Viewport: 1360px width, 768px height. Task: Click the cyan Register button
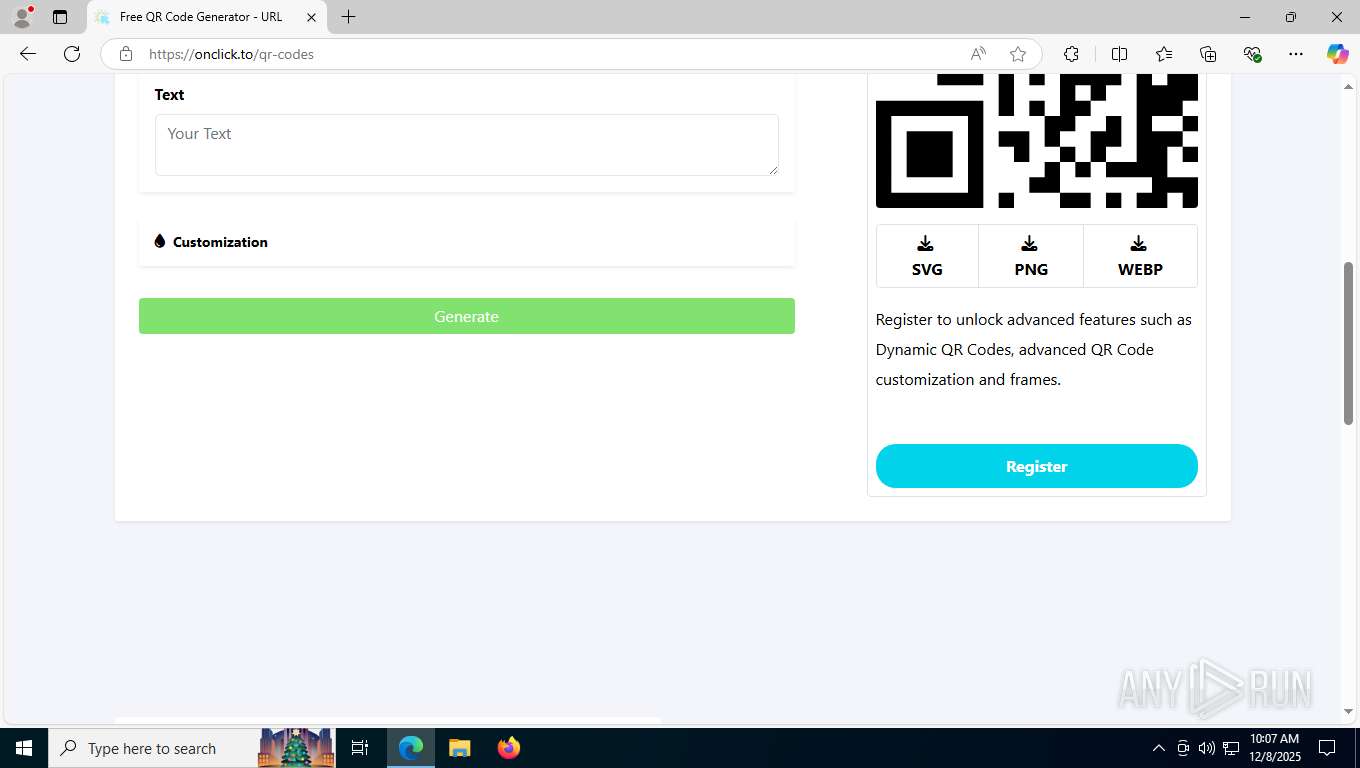click(x=1036, y=466)
